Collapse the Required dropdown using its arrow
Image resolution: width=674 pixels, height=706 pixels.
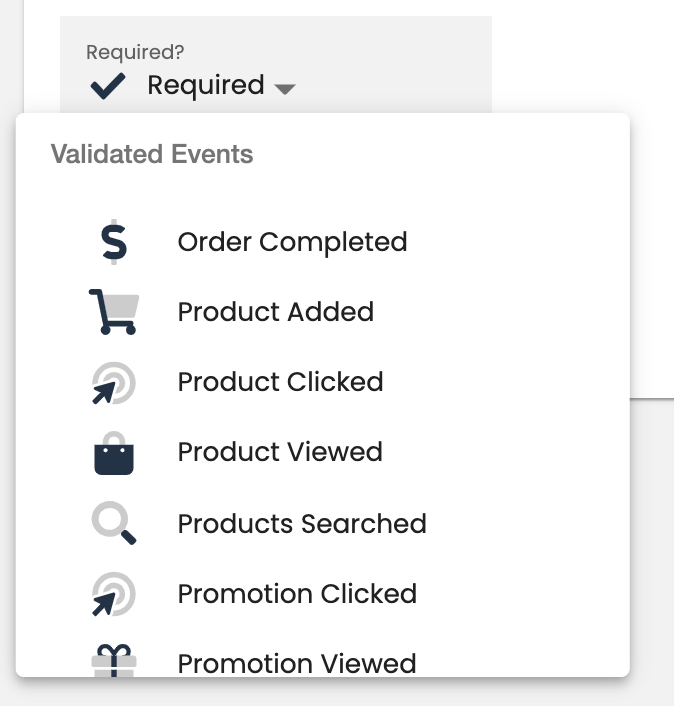(285, 88)
